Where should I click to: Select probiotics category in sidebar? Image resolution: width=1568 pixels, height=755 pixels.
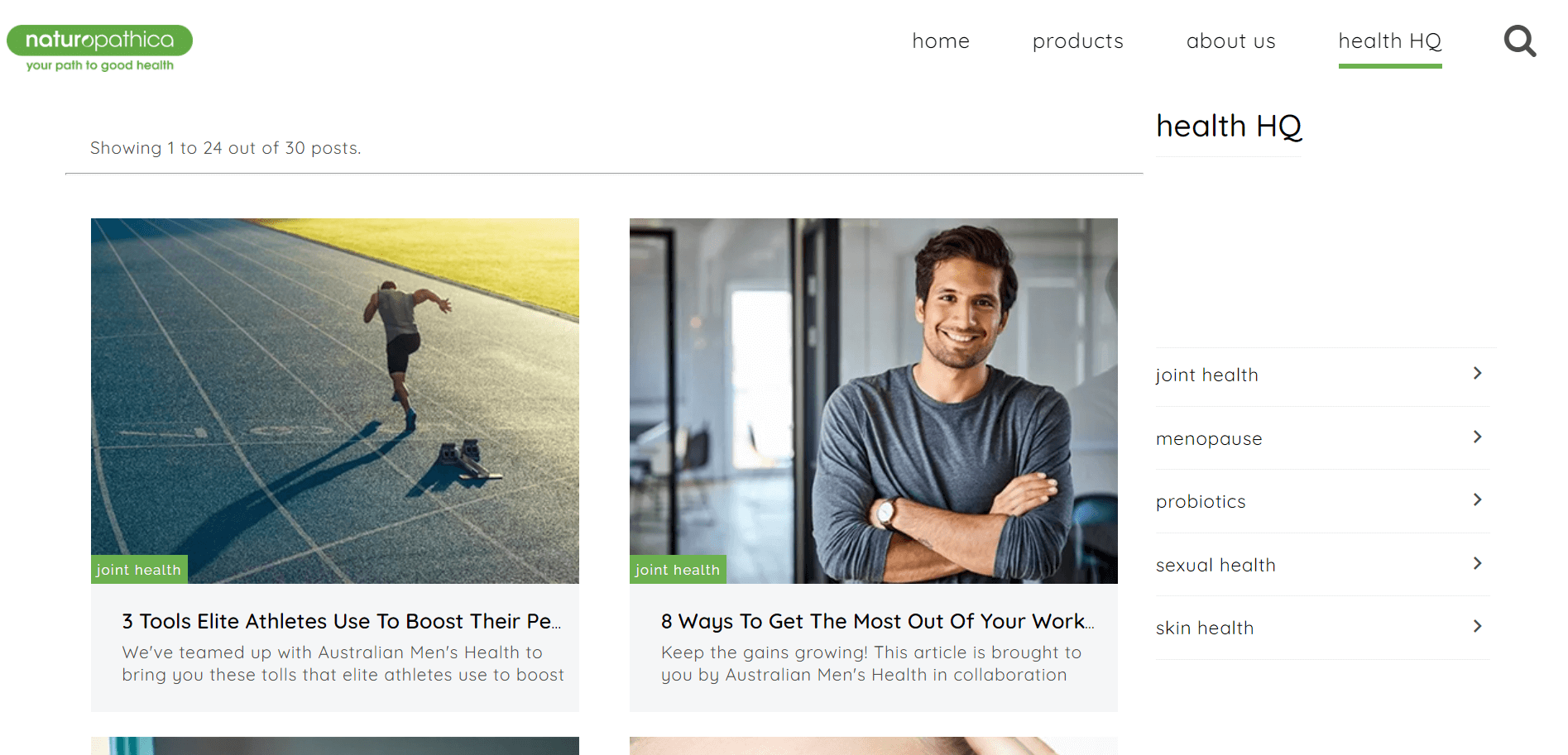tap(1201, 502)
